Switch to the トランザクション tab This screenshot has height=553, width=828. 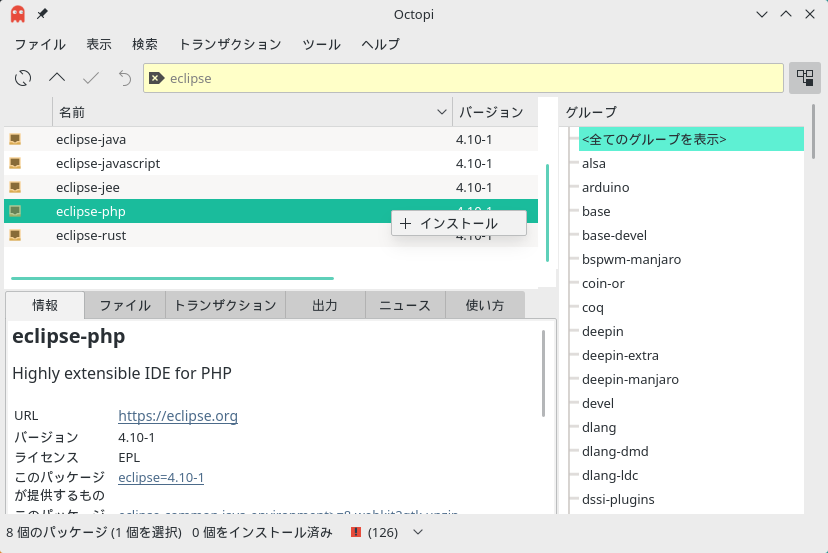225,305
